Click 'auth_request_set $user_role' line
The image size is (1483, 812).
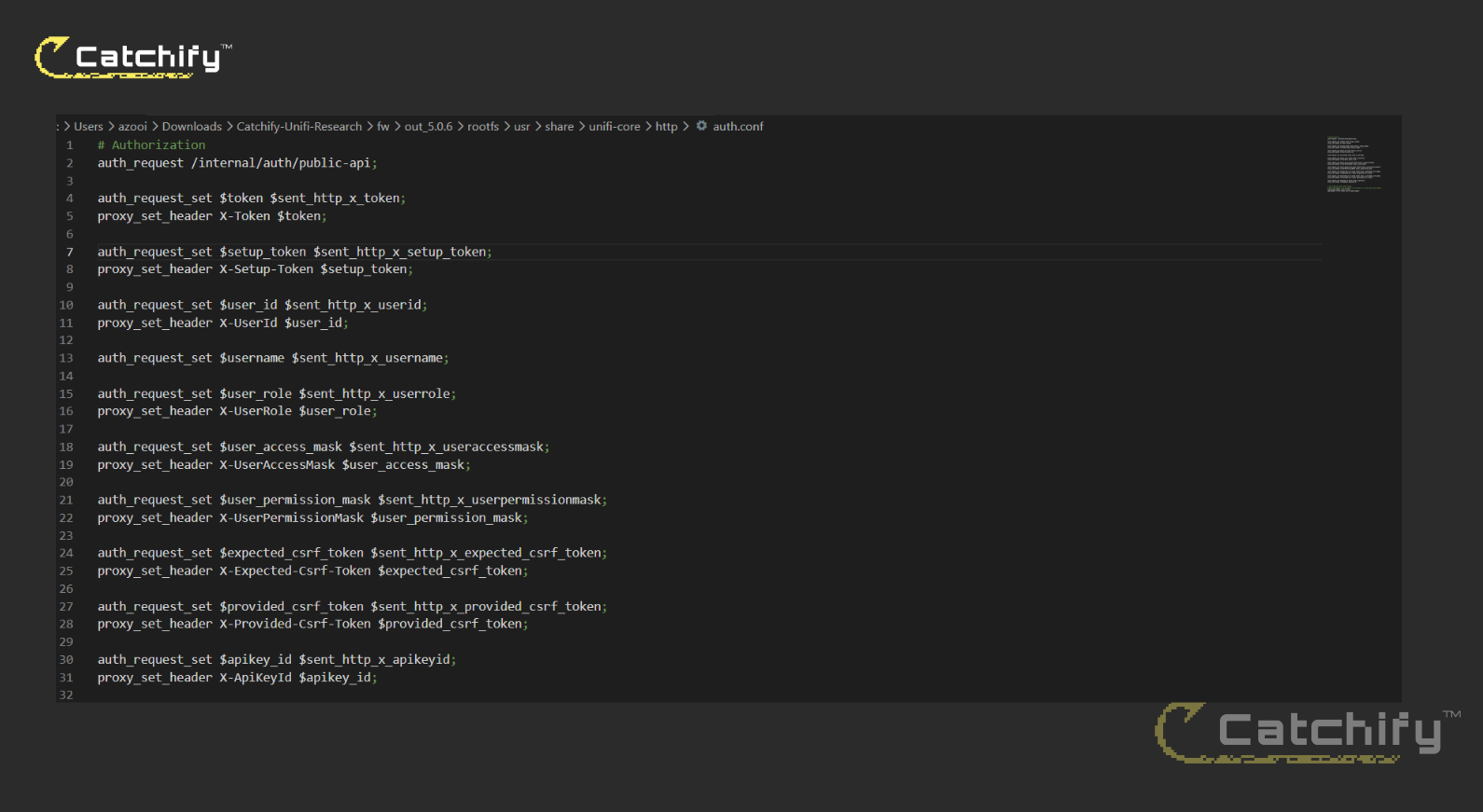coord(277,394)
